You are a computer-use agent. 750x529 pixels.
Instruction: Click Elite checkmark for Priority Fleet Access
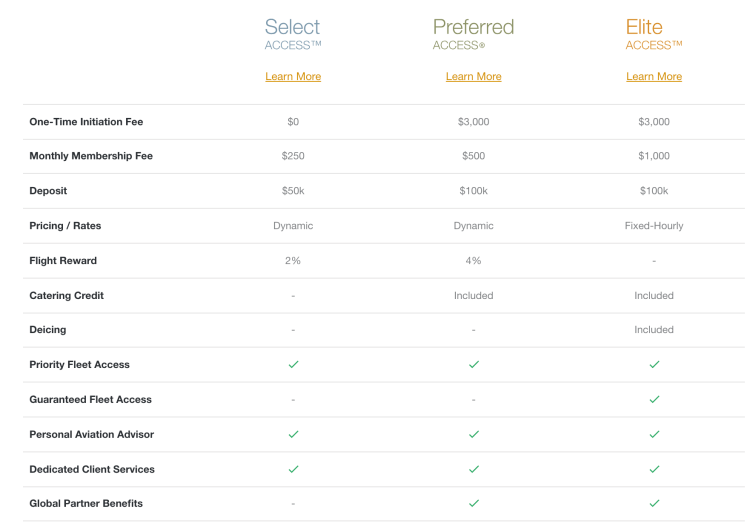[654, 365]
